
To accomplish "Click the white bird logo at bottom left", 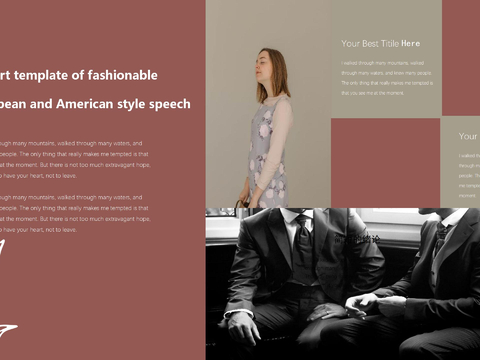I will coord(8,330).
